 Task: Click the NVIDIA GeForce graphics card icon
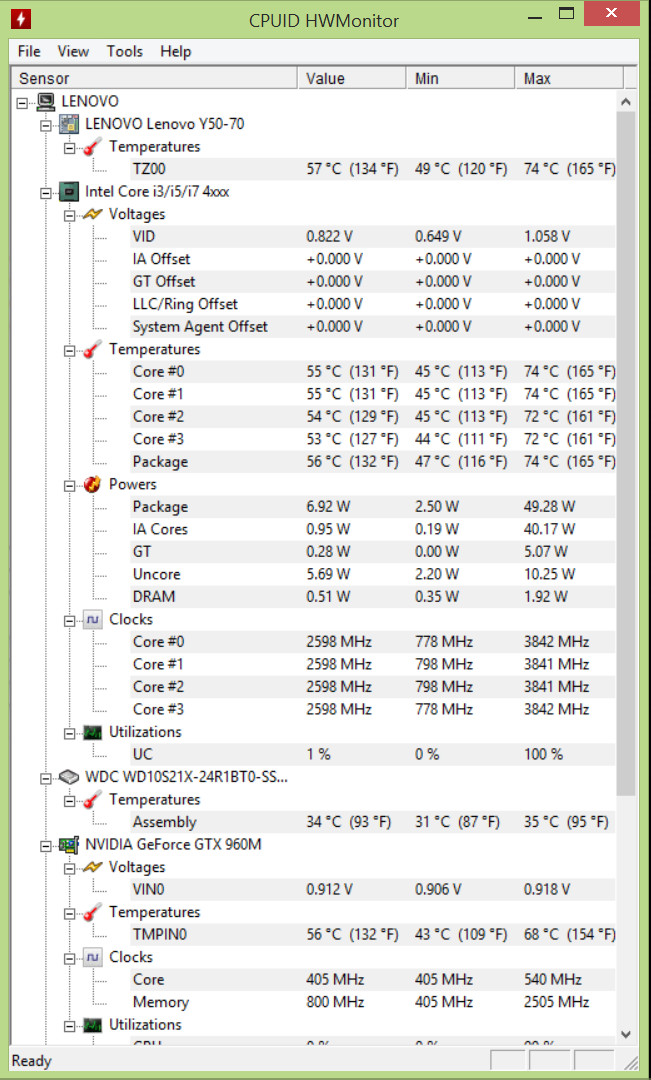coord(68,844)
